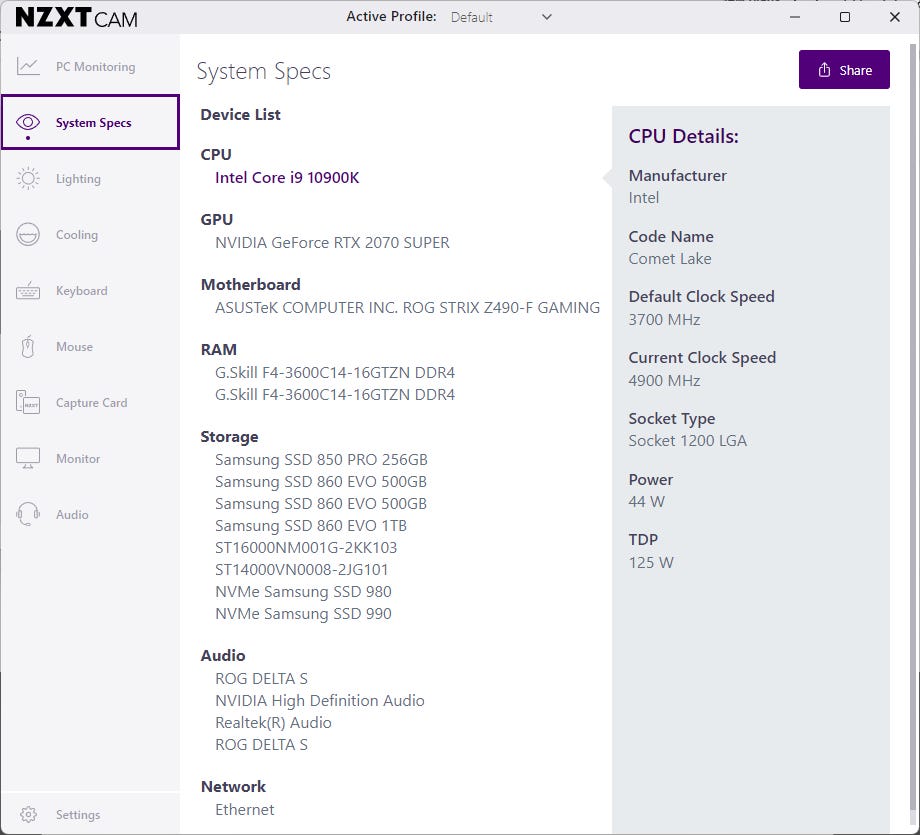Open the Capture Card section
This screenshot has height=835, width=920.
click(91, 403)
